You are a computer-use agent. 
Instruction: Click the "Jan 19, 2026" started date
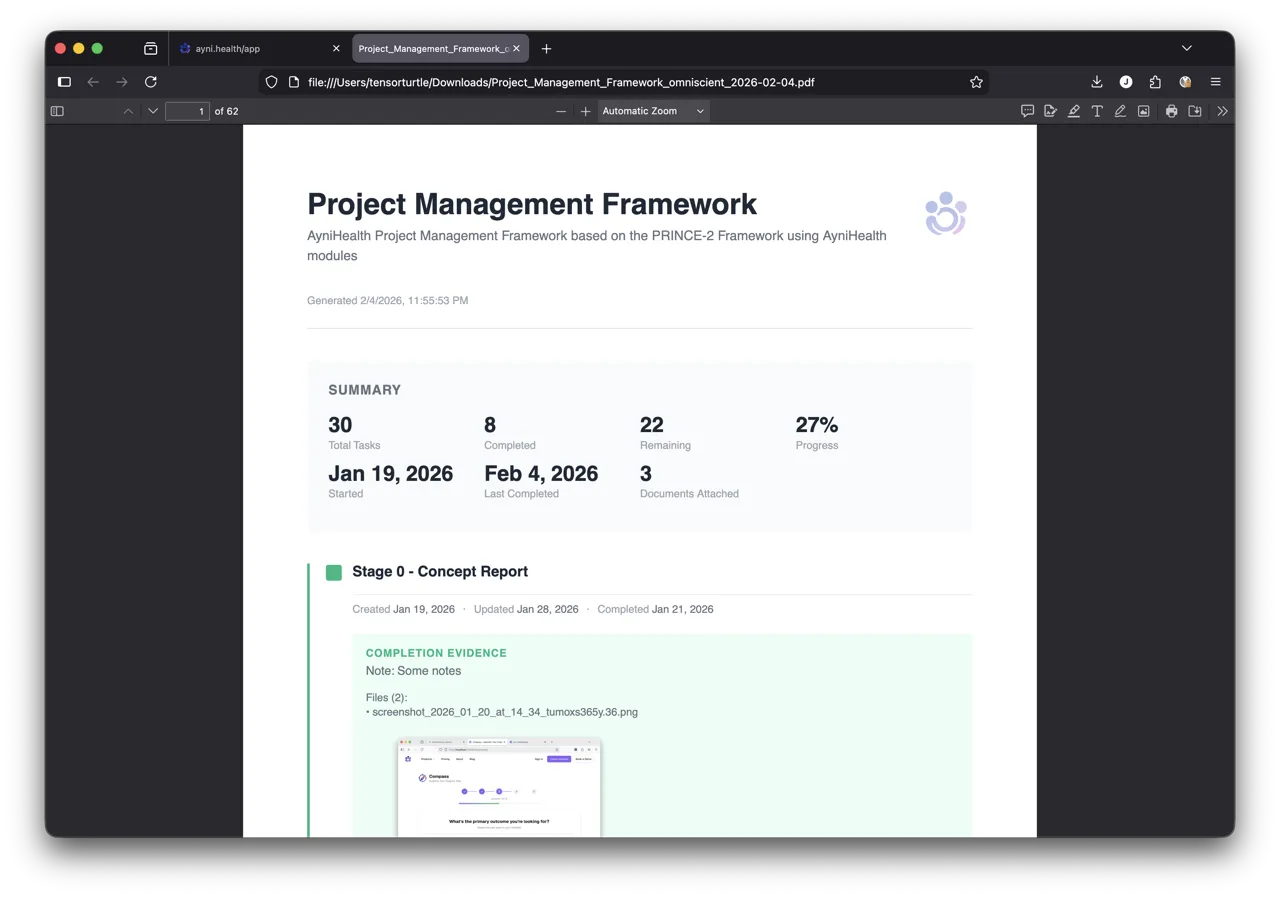391,474
